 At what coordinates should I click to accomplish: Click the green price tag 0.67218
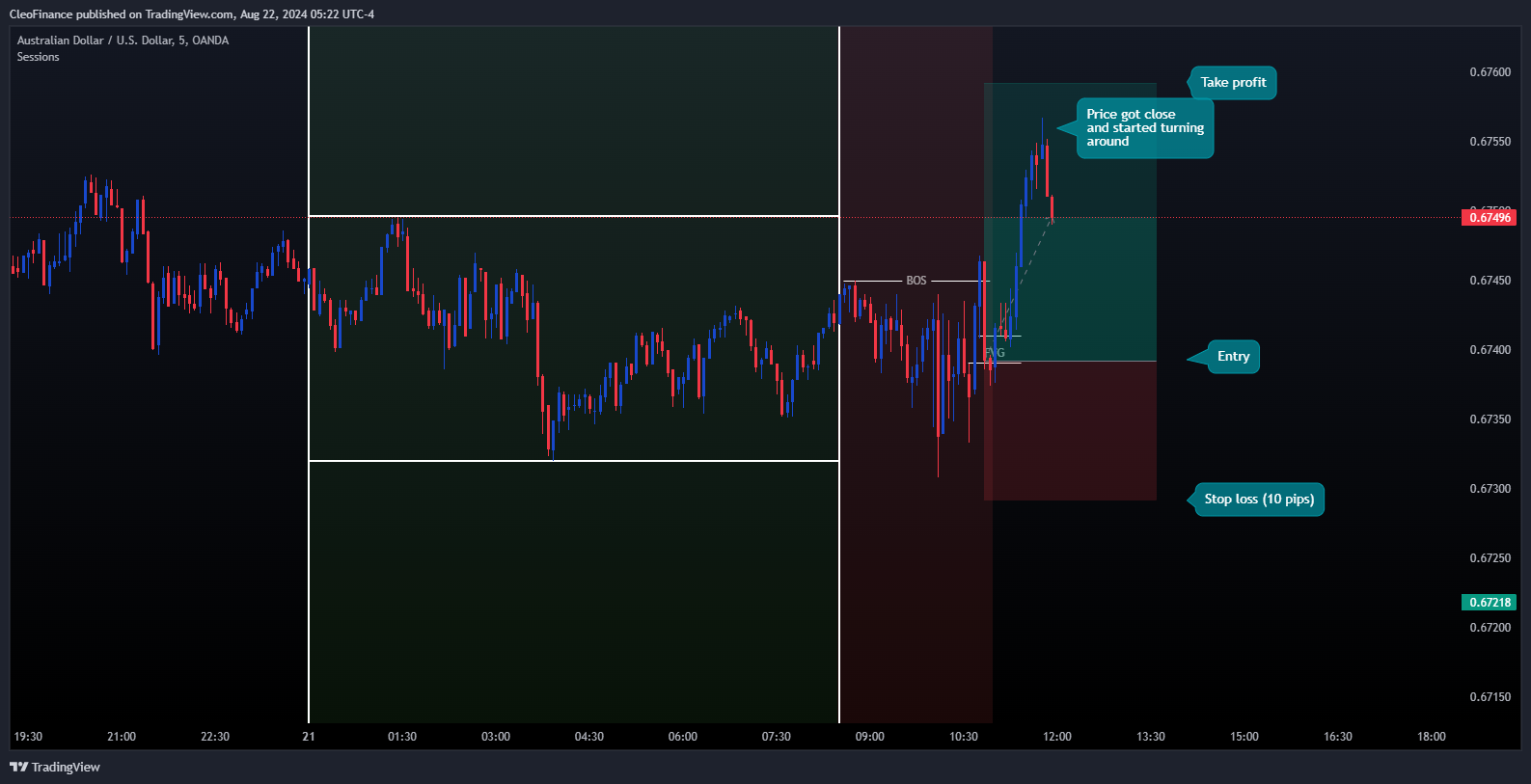[1490, 603]
